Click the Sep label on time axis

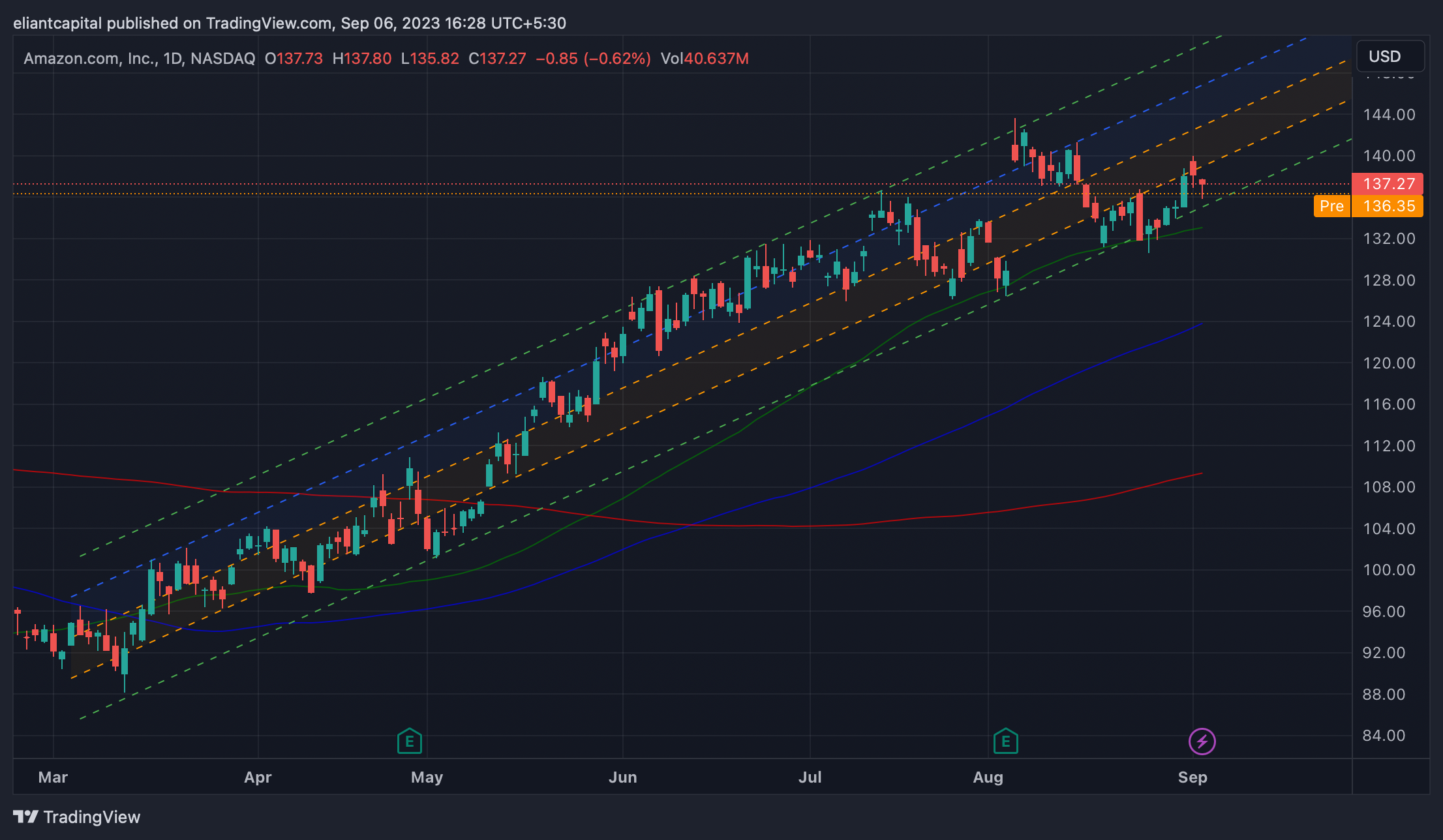1192,777
